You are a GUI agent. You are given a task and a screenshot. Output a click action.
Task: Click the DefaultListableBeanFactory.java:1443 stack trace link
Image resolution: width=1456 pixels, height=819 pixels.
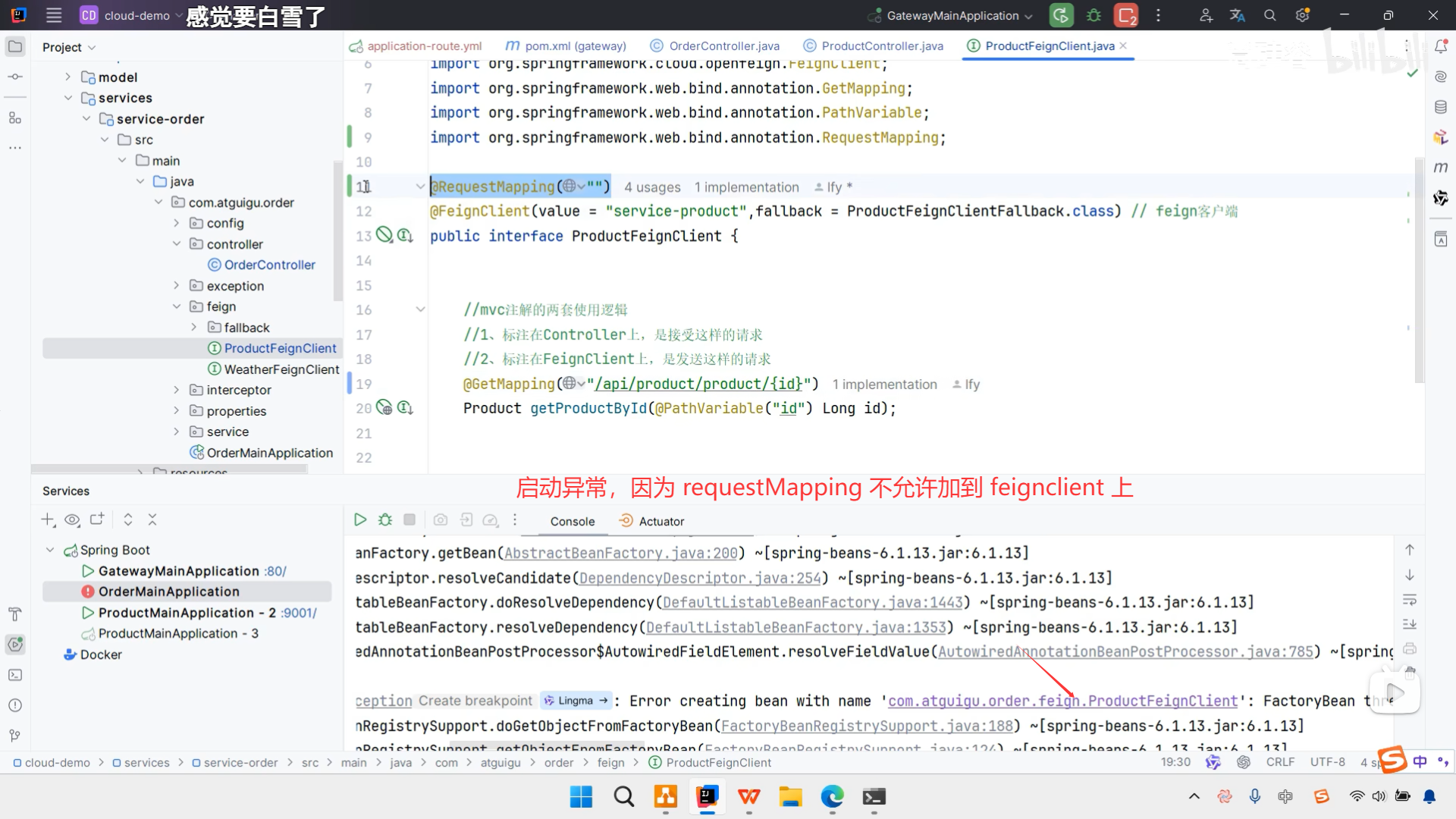(812, 603)
